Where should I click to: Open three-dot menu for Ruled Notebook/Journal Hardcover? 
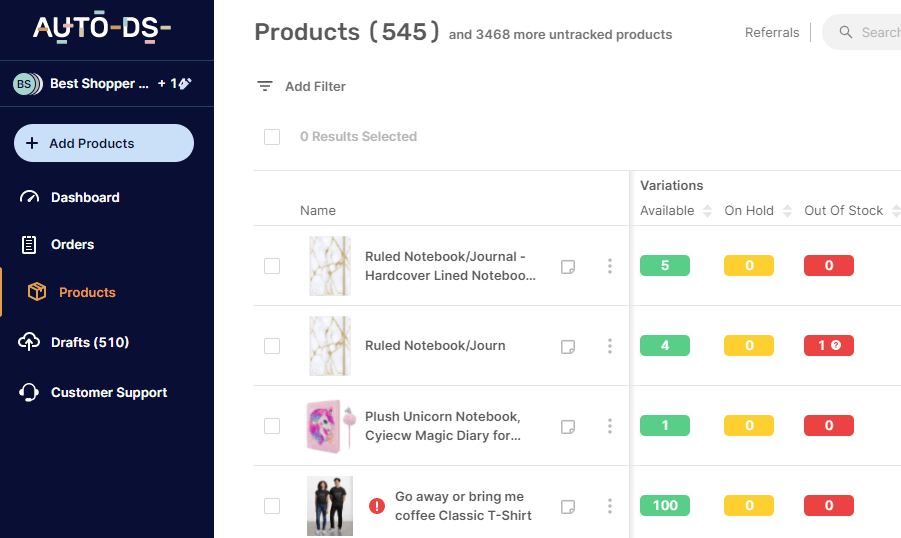(x=610, y=266)
